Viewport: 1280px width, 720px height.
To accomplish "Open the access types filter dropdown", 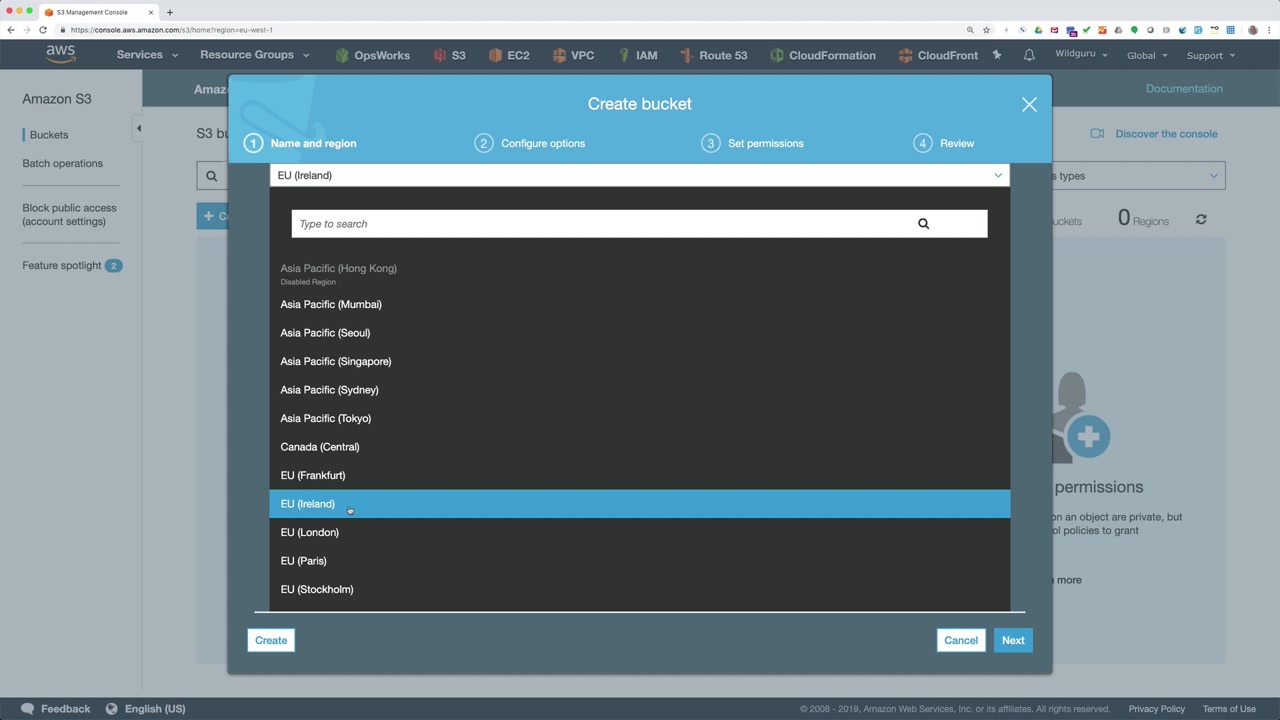I will point(1138,176).
